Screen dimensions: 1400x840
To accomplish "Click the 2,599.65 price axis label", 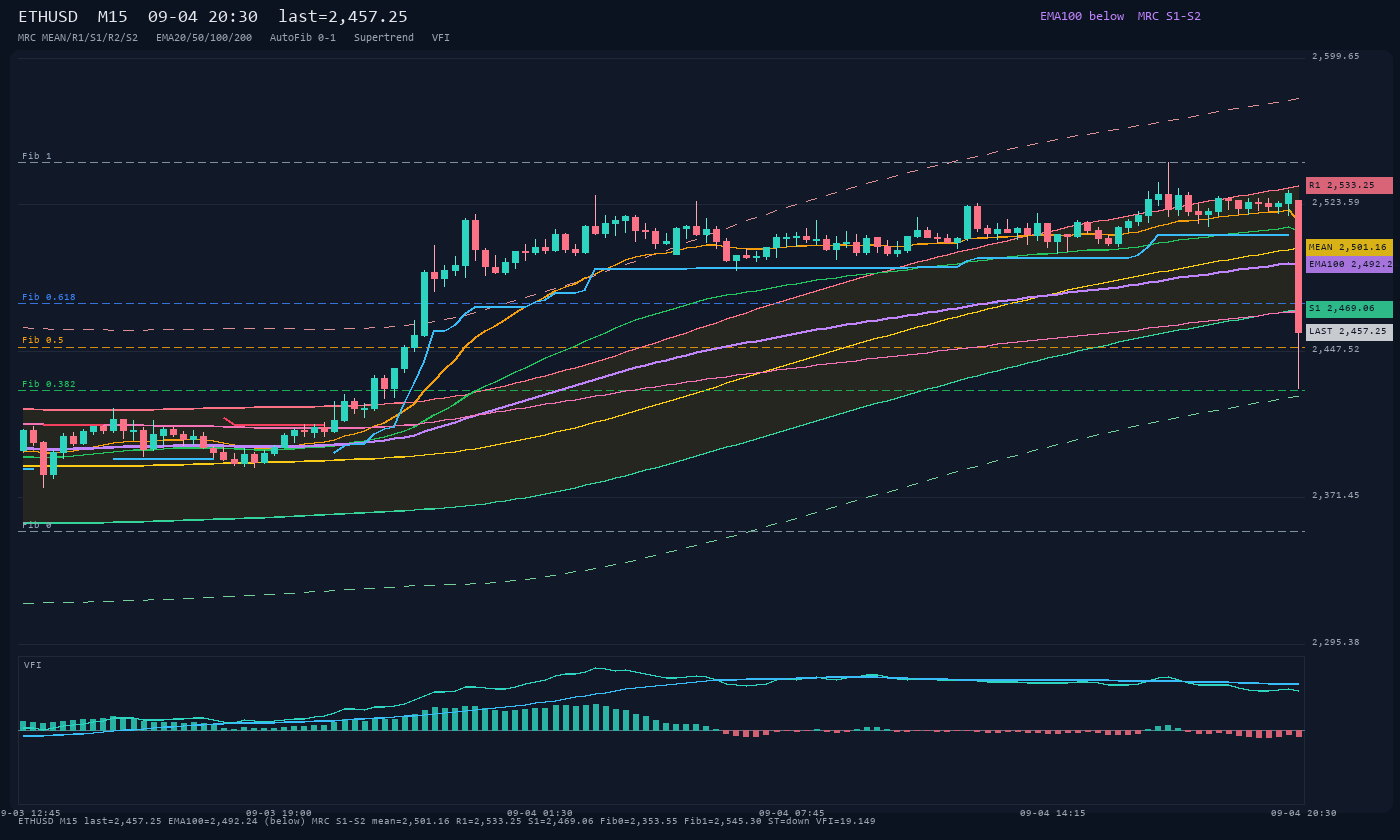I will click(1336, 57).
